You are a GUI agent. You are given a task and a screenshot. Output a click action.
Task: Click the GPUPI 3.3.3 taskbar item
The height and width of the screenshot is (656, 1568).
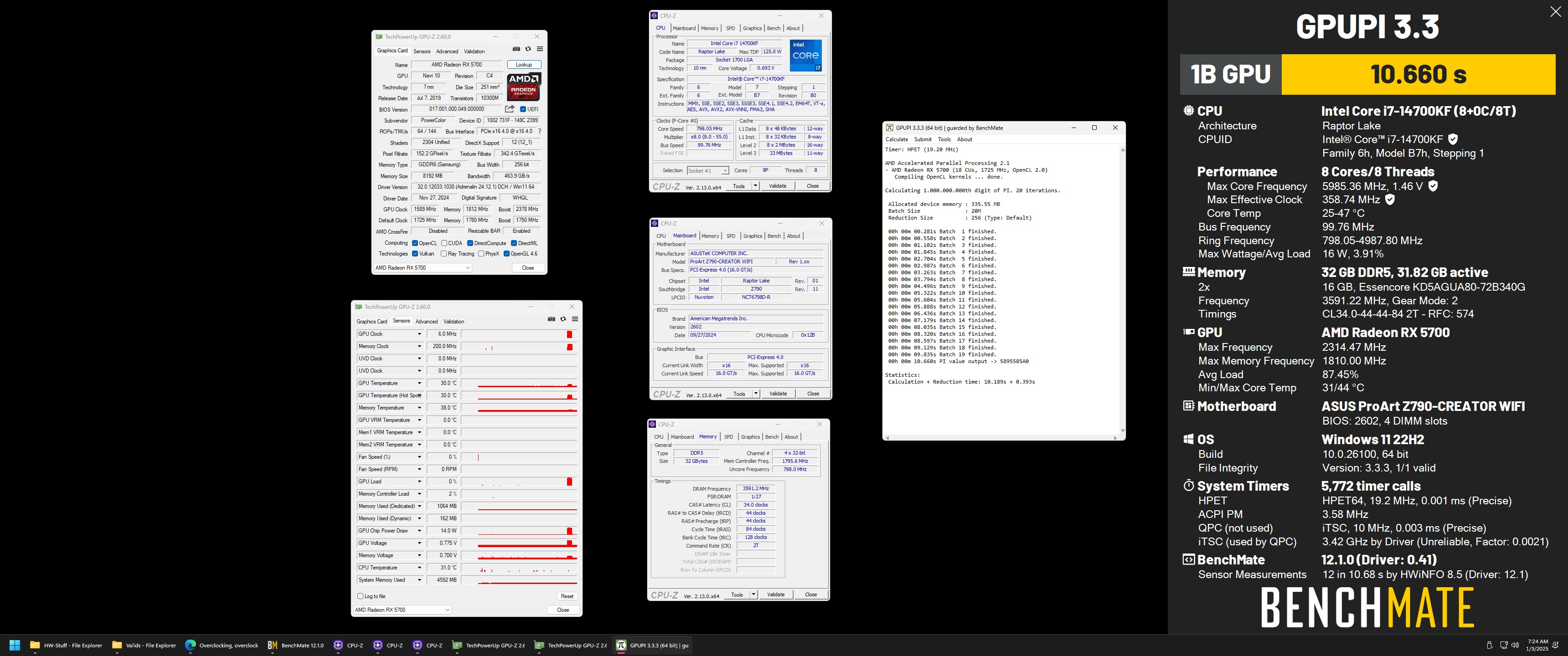point(652,645)
